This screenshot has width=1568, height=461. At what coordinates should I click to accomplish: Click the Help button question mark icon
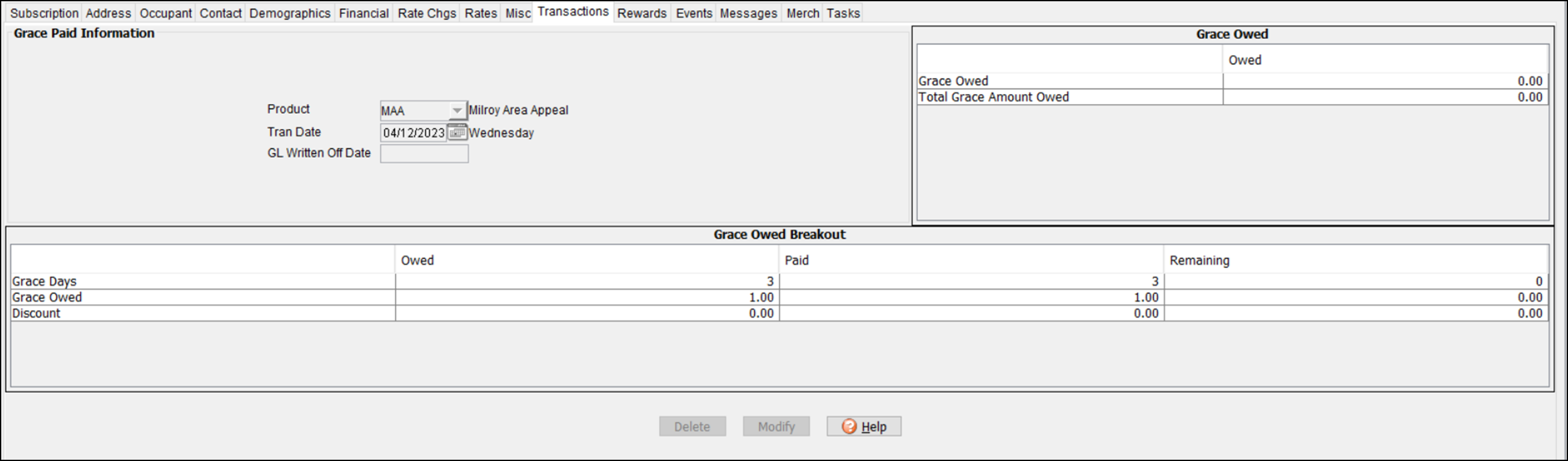click(848, 427)
